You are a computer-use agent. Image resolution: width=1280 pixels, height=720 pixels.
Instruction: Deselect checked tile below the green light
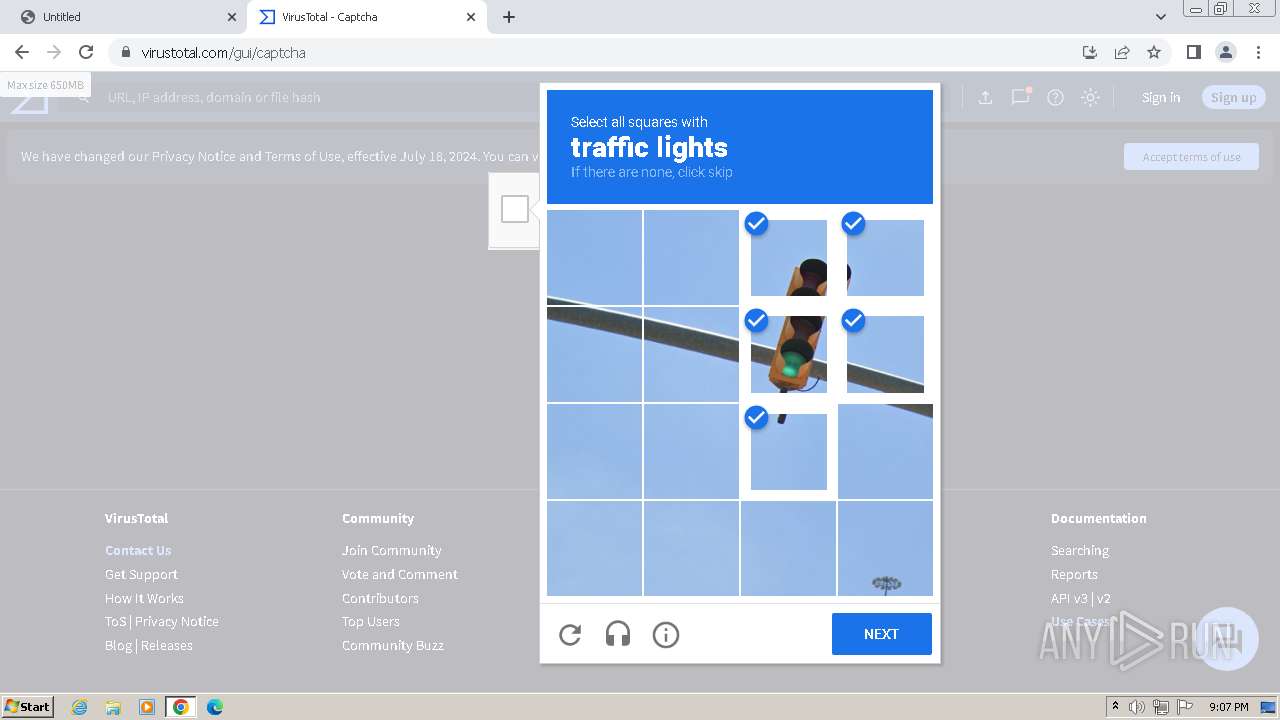(789, 451)
